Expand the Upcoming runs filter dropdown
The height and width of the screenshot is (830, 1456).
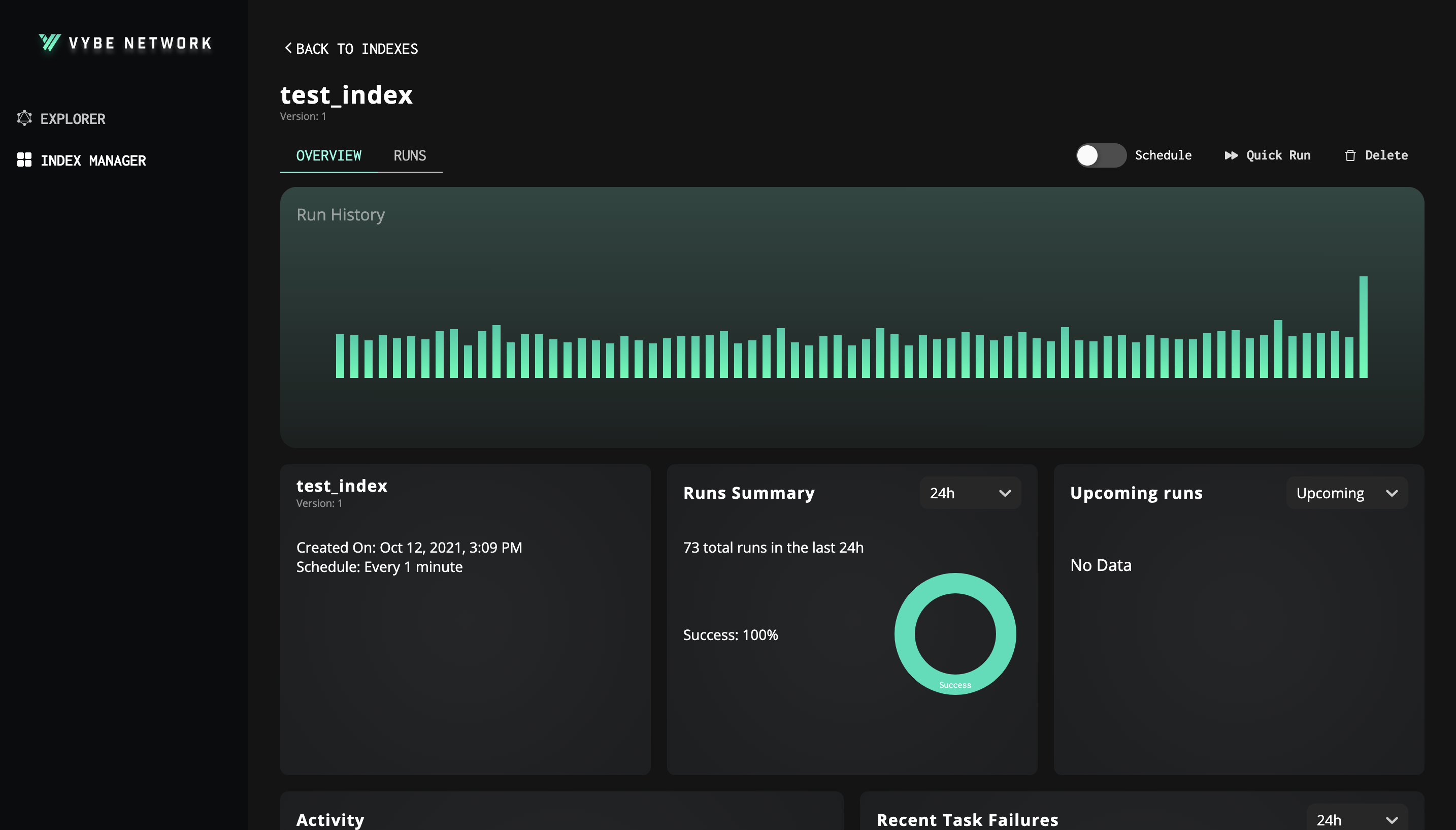pos(1346,493)
